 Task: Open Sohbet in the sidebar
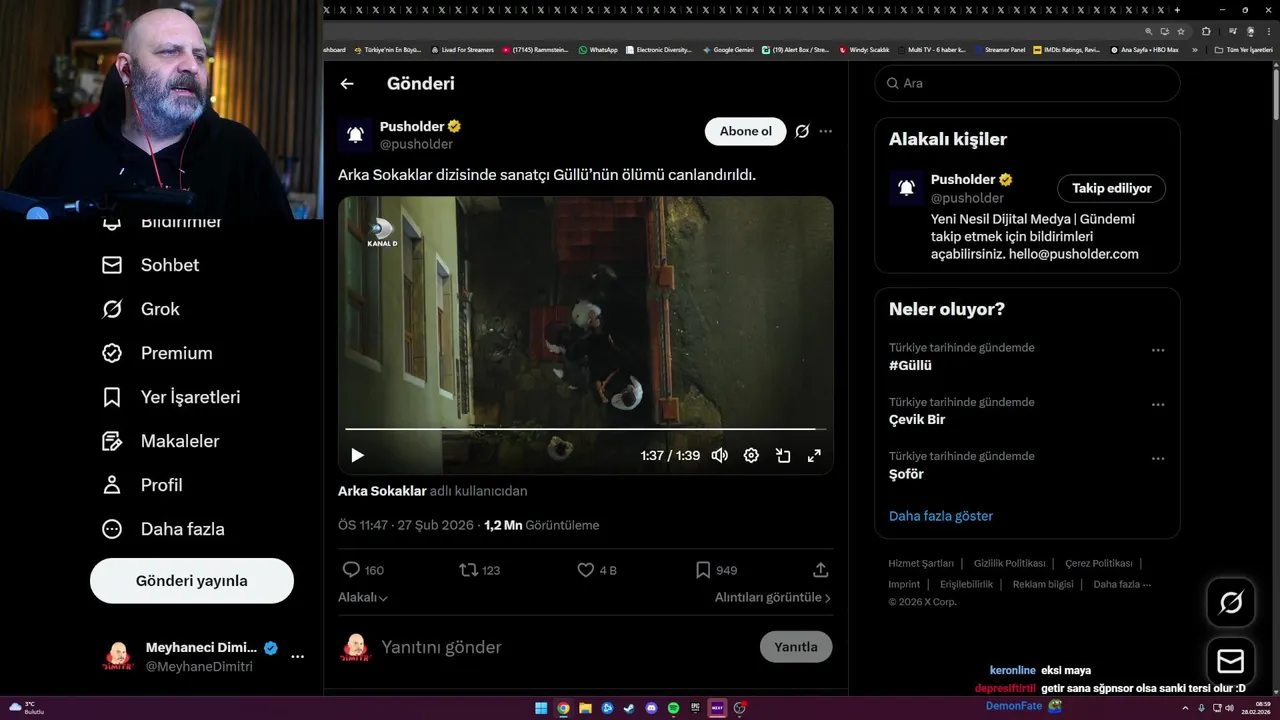point(150,265)
